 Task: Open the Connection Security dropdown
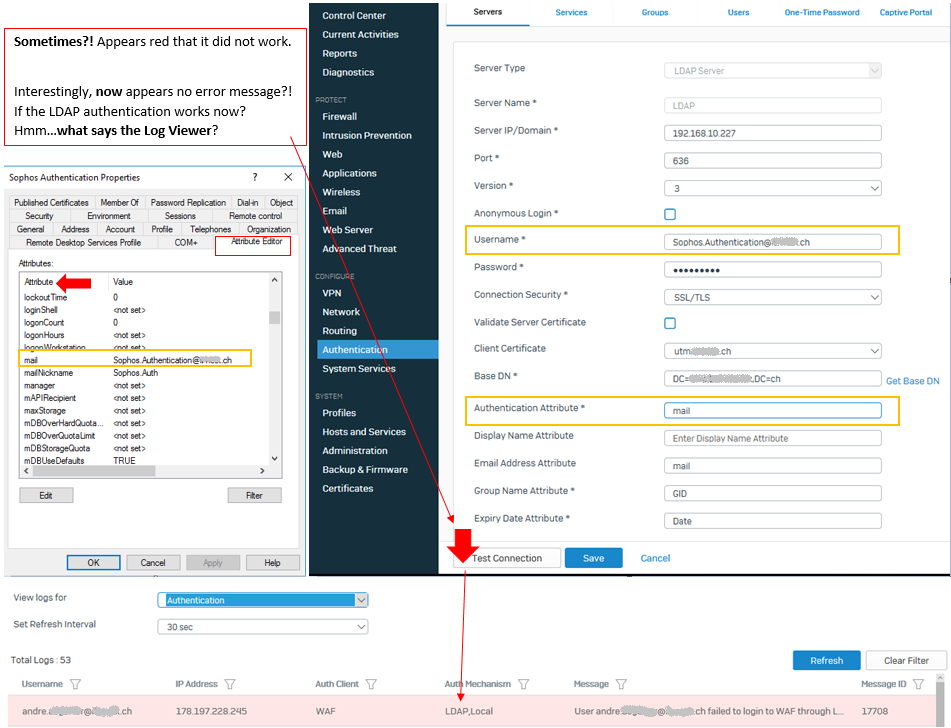coord(772,297)
